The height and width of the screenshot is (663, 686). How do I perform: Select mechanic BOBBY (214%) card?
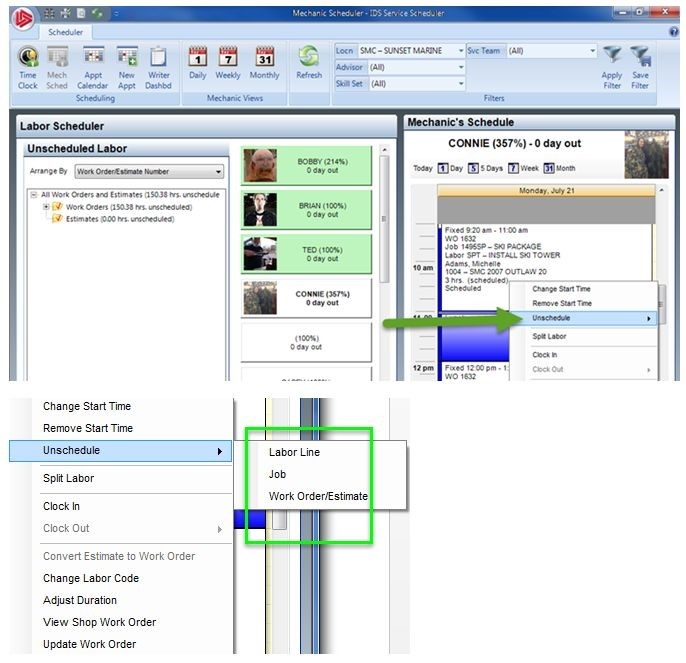pos(306,165)
